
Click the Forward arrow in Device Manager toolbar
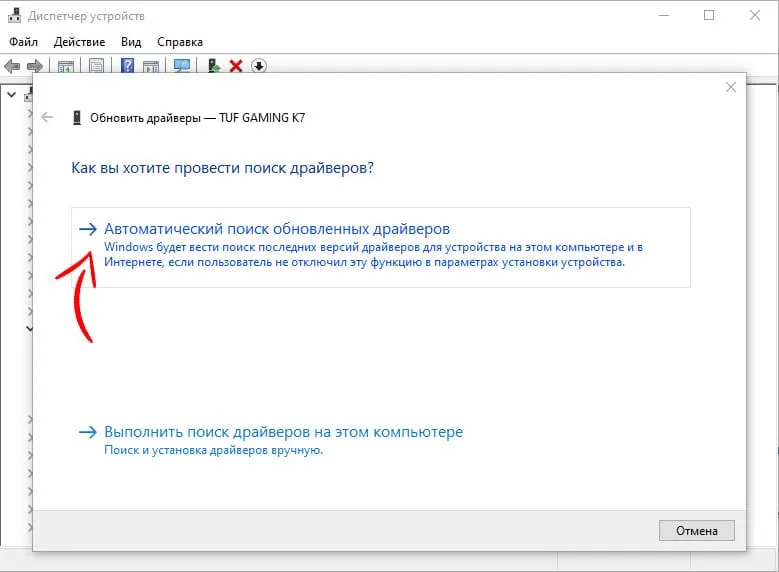coord(34,66)
